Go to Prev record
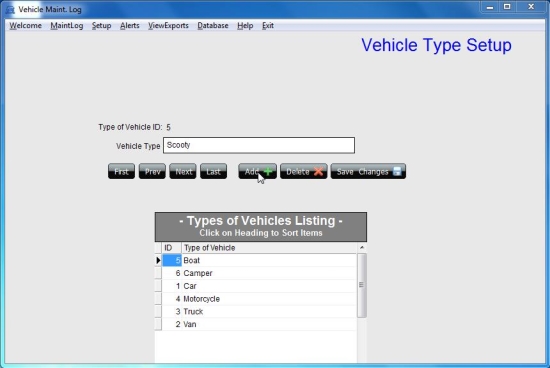 [152, 171]
